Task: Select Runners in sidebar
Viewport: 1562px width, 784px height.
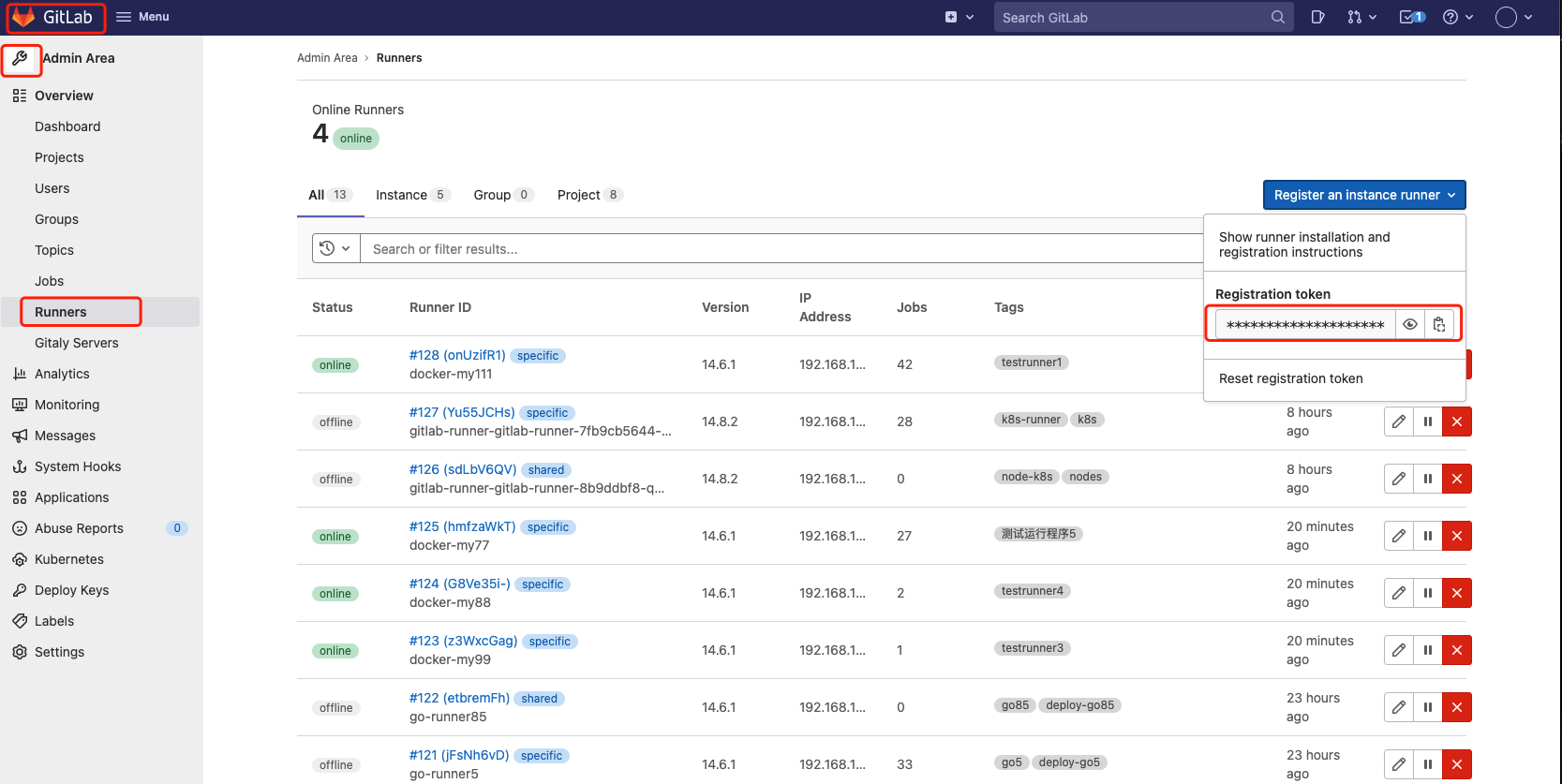Action: (61, 312)
